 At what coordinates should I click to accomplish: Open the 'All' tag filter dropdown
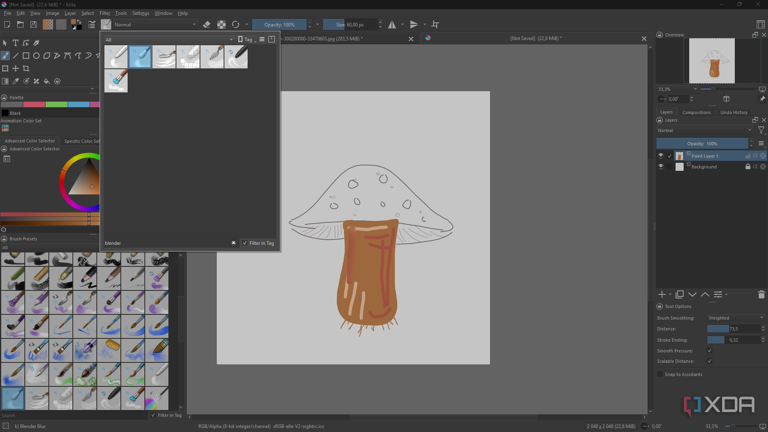pos(168,40)
